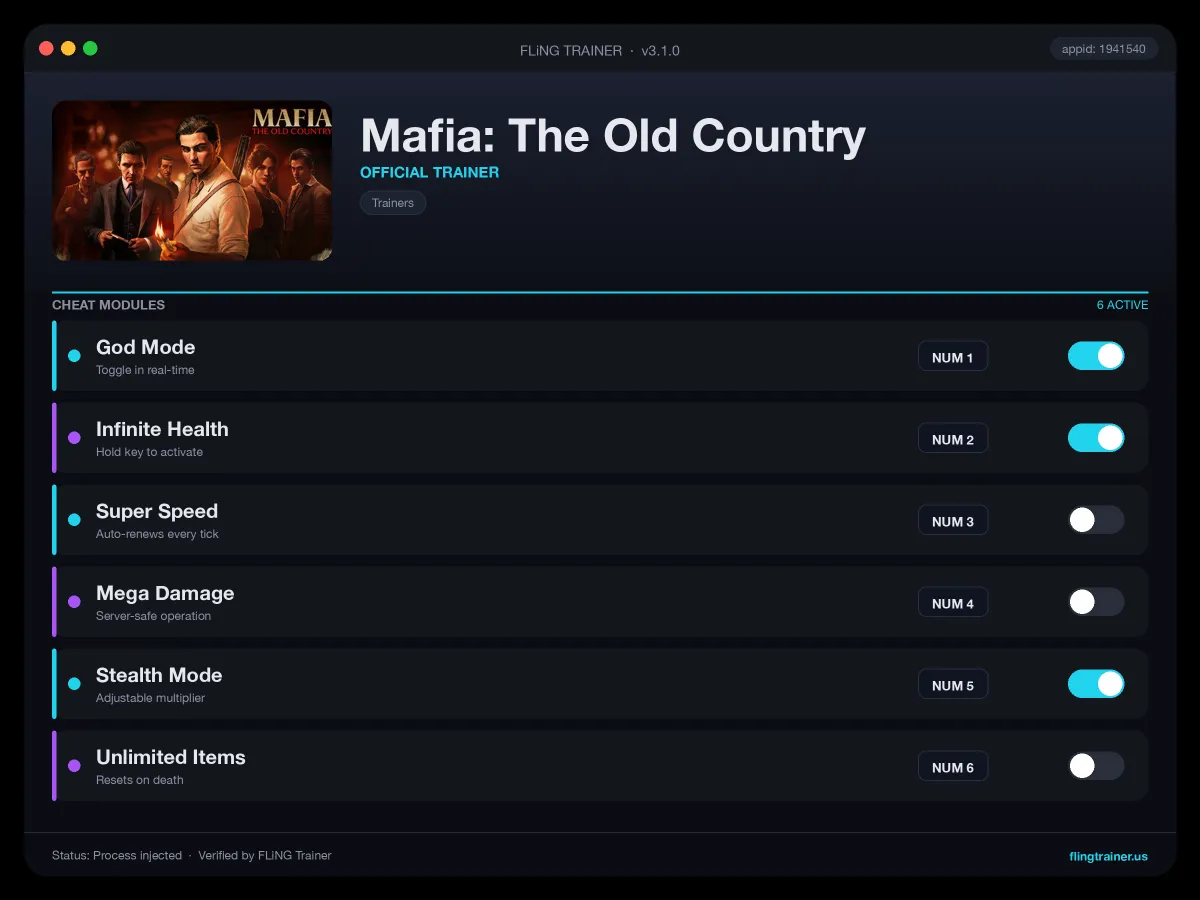Enable Unlimited Items switch
This screenshot has height=900, width=1200.
(1096, 766)
